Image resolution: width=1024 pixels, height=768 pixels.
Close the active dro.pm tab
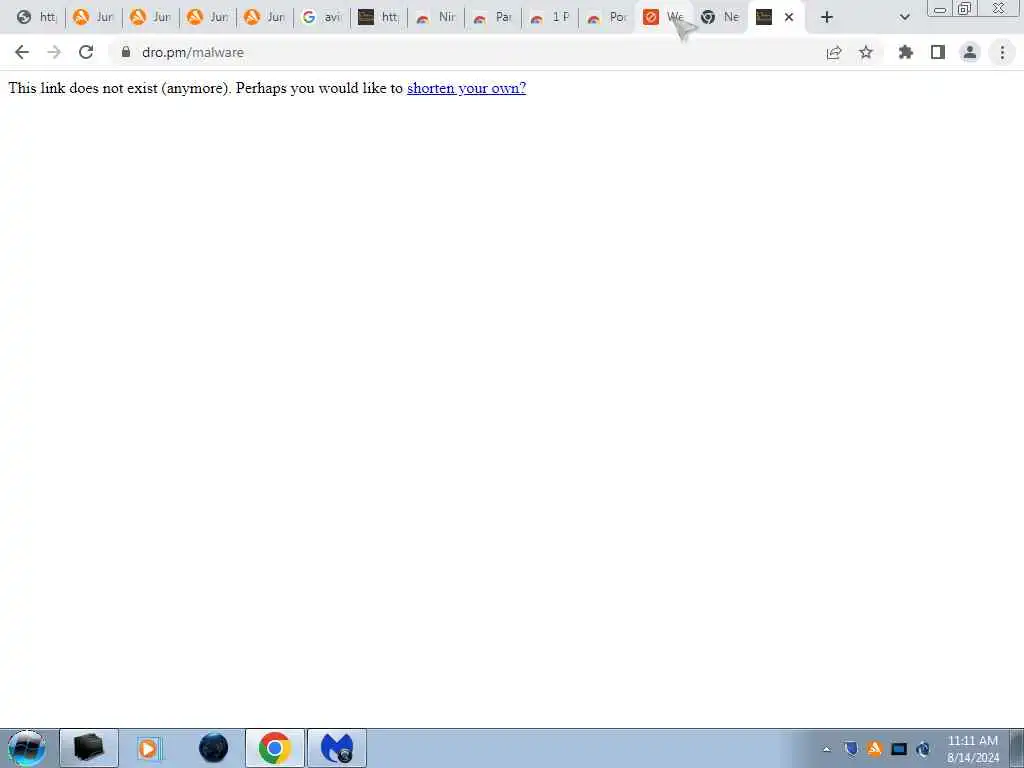pos(789,18)
